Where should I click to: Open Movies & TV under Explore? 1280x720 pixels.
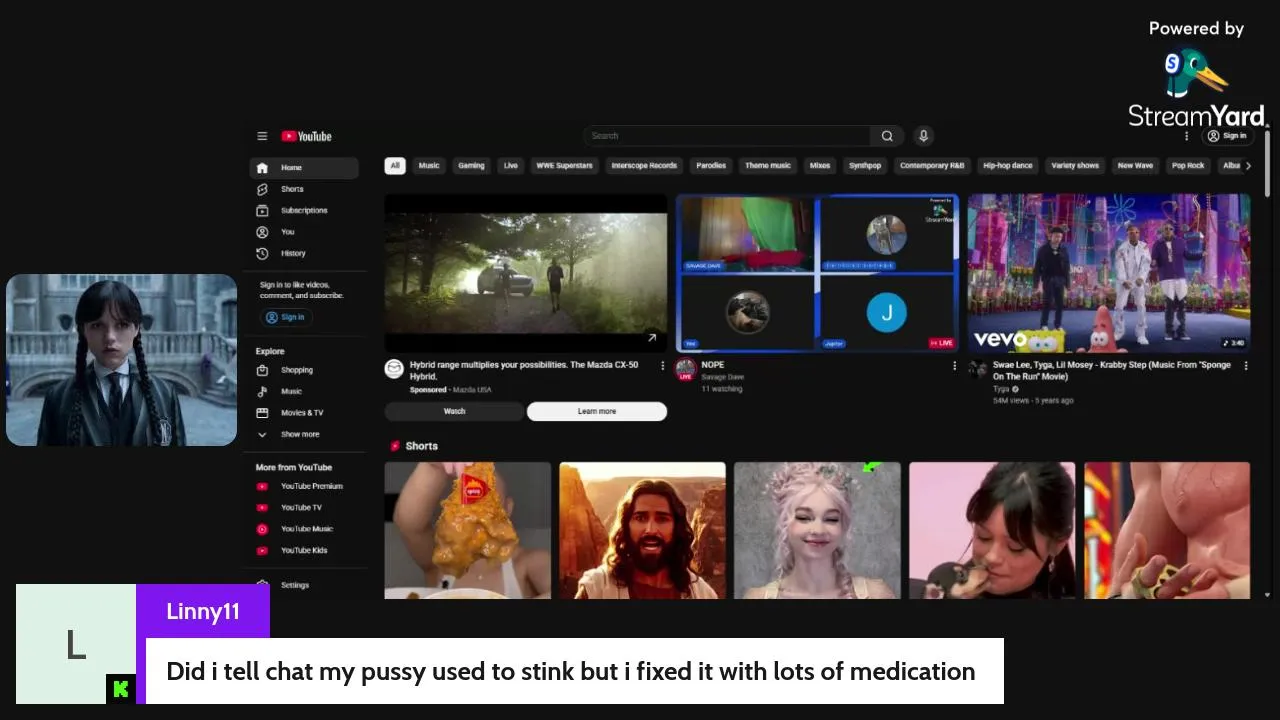pyautogui.click(x=304, y=413)
